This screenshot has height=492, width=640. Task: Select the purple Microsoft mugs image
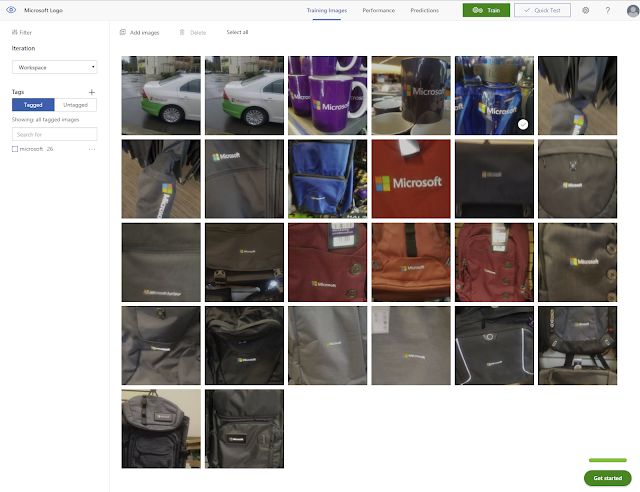(327, 95)
